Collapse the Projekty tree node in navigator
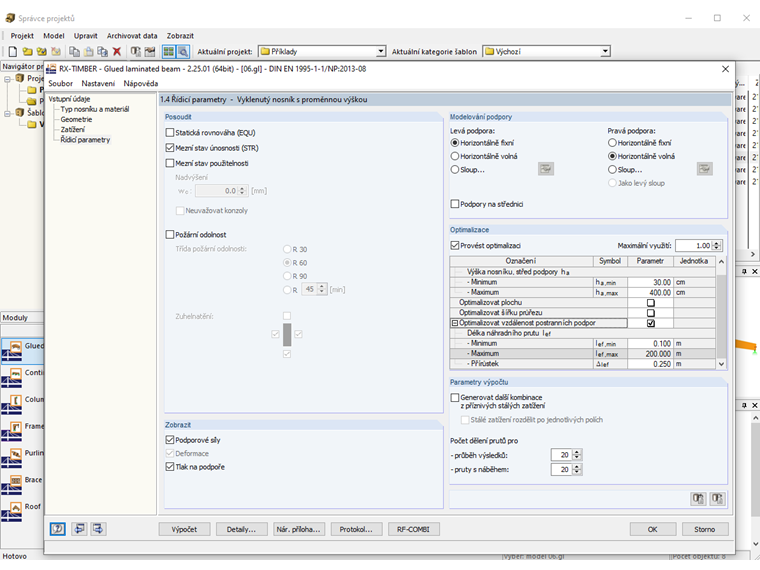Viewport: 760px width, 570px height. (7, 79)
